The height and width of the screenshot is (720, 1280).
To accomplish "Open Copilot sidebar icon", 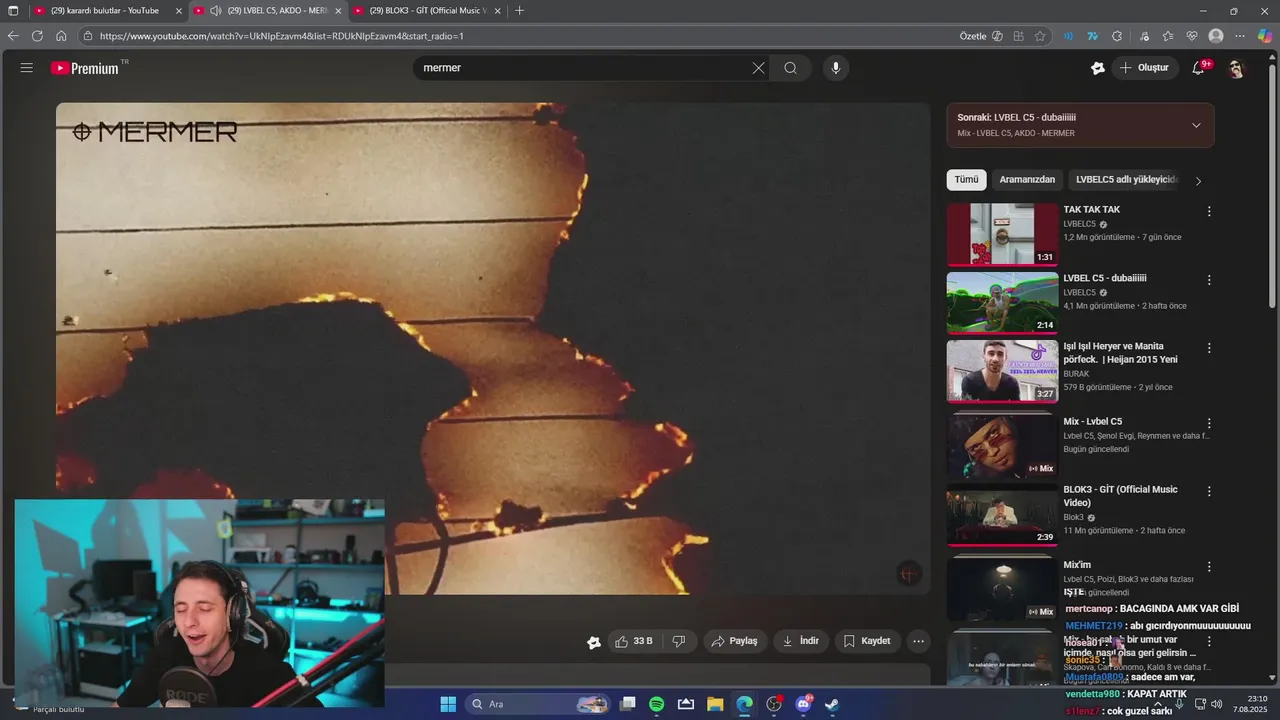I will coord(1265,36).
